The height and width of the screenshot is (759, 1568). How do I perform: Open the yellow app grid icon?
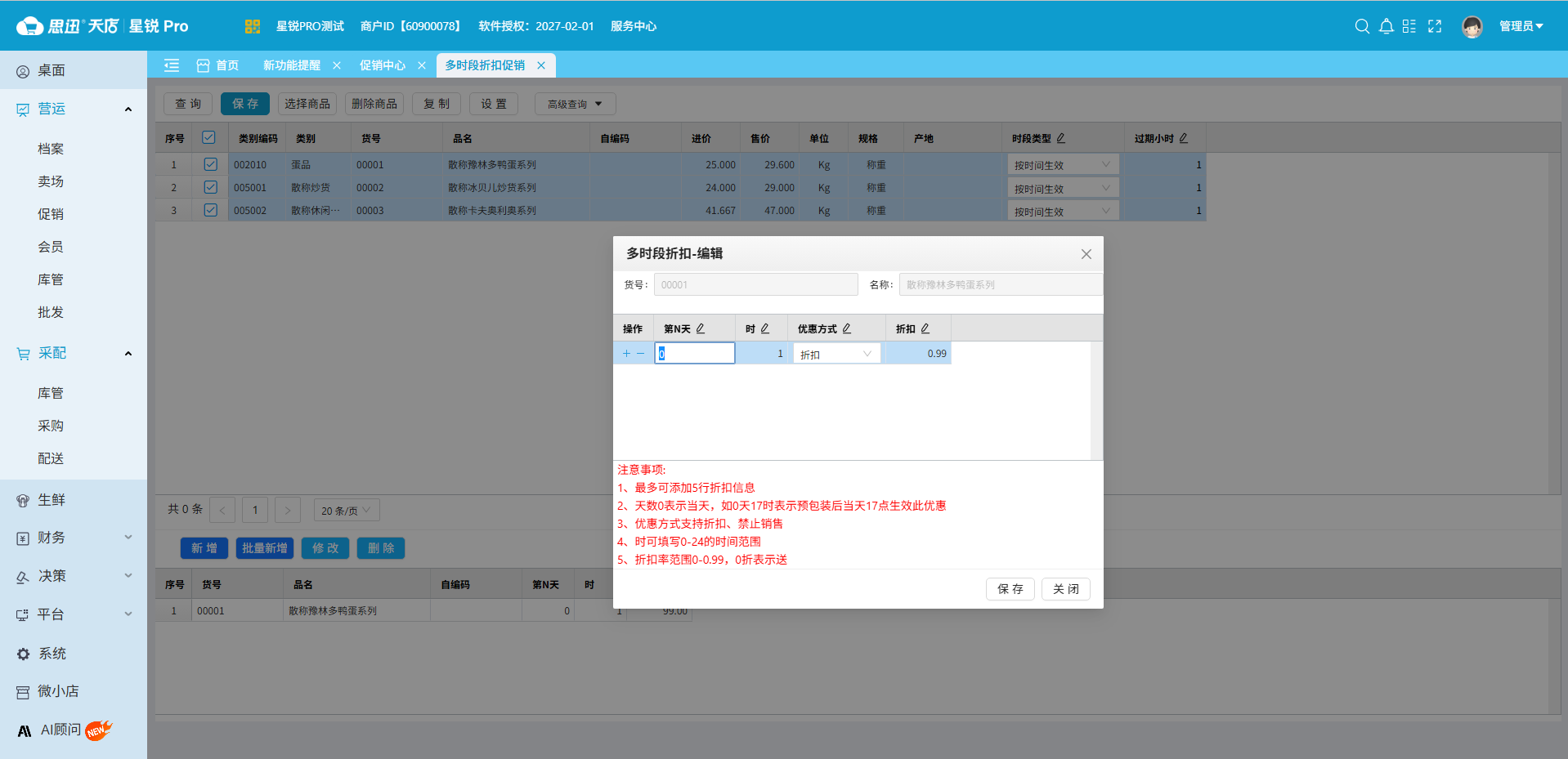point(252,26)
